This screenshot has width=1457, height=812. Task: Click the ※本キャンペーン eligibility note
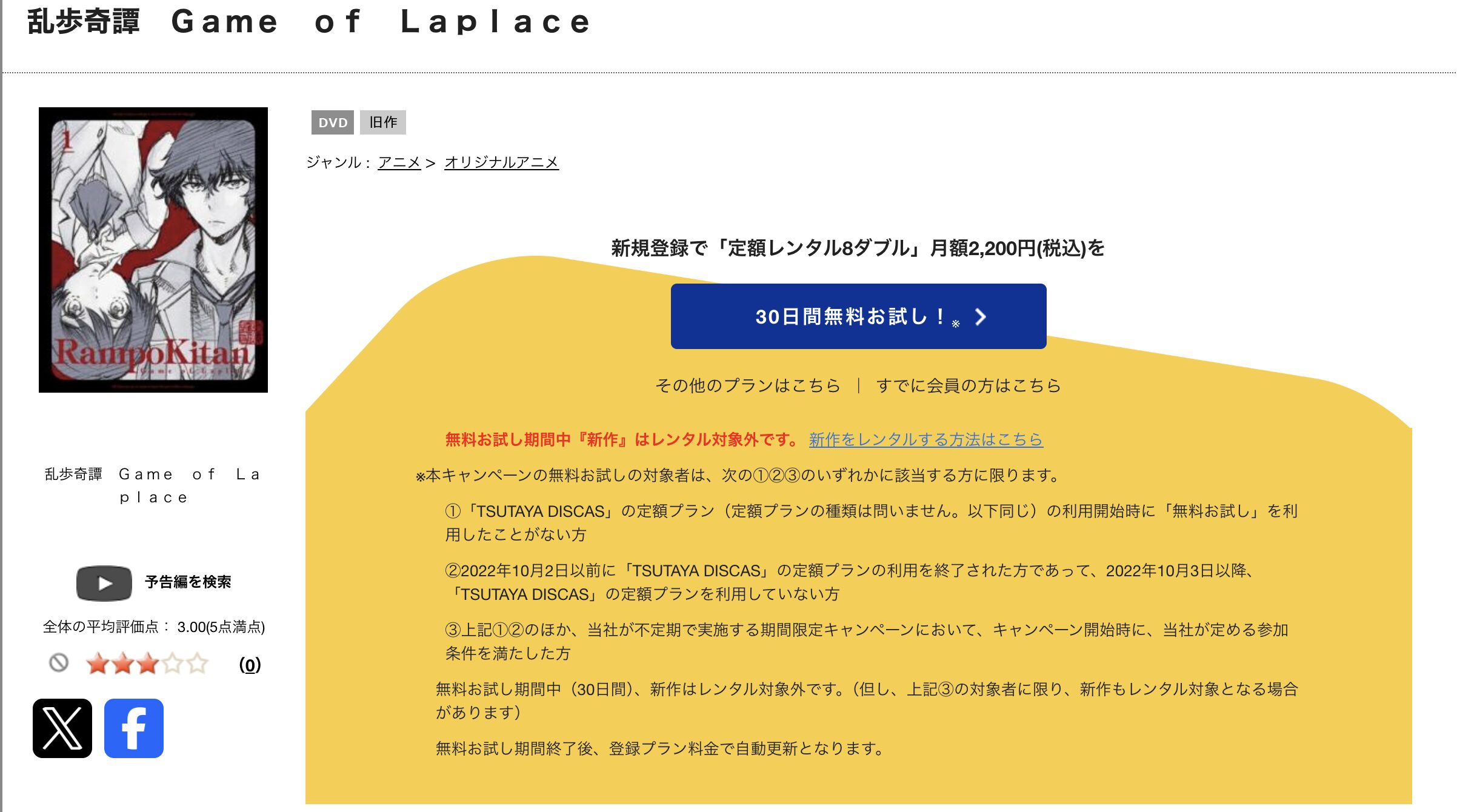[x=738, y=475]
